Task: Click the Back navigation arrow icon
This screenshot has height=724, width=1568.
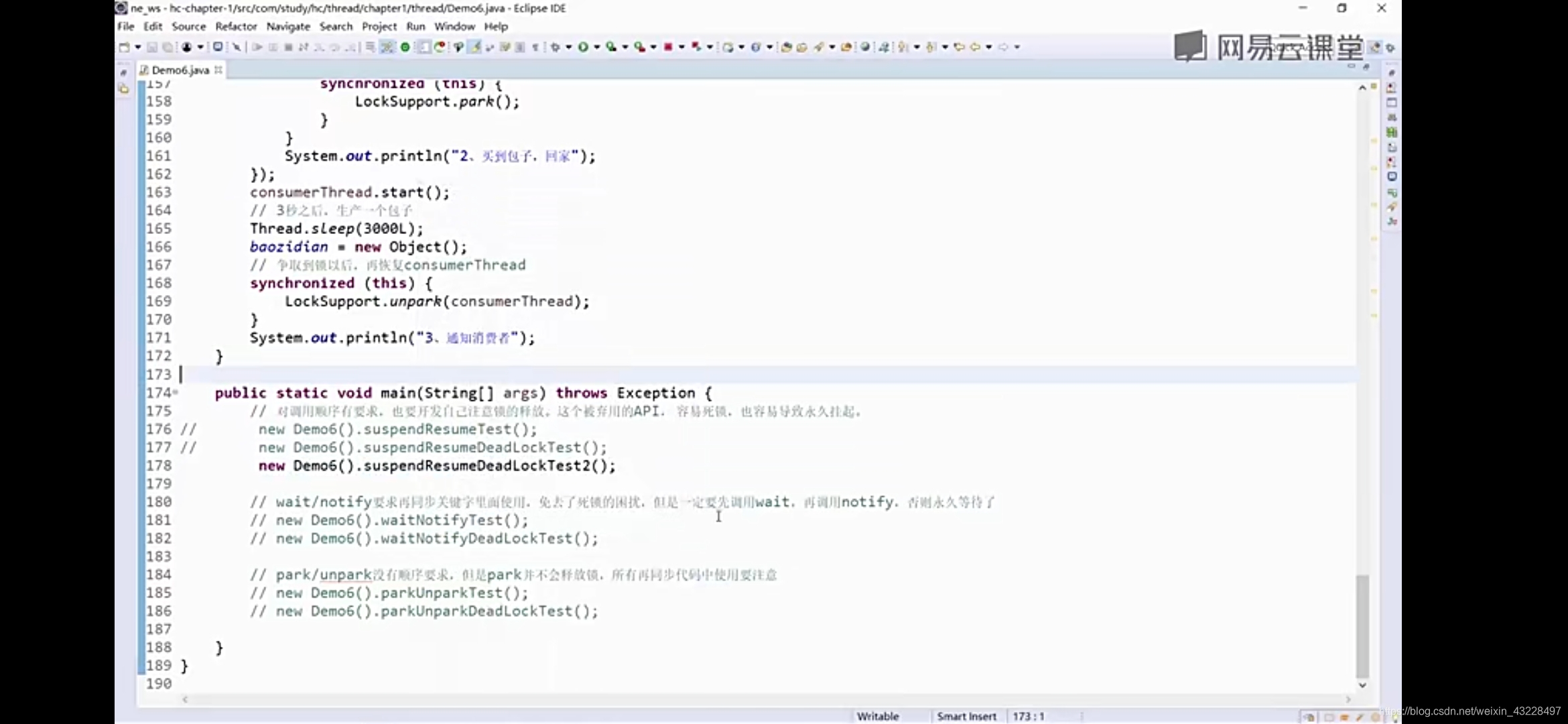Action: (x=975, y=47)
